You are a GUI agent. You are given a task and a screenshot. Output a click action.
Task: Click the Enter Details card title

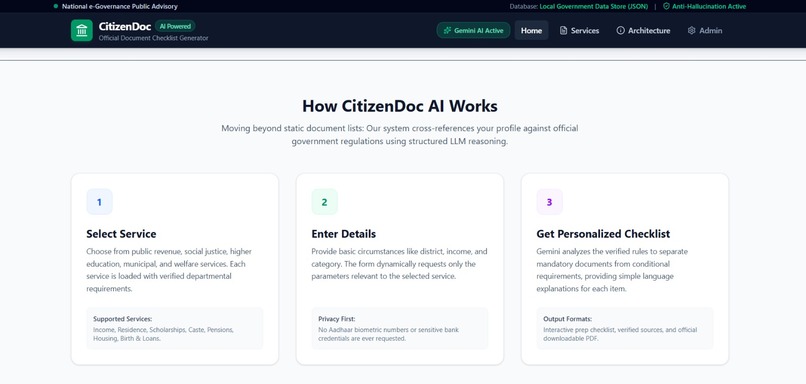point(344,234)
